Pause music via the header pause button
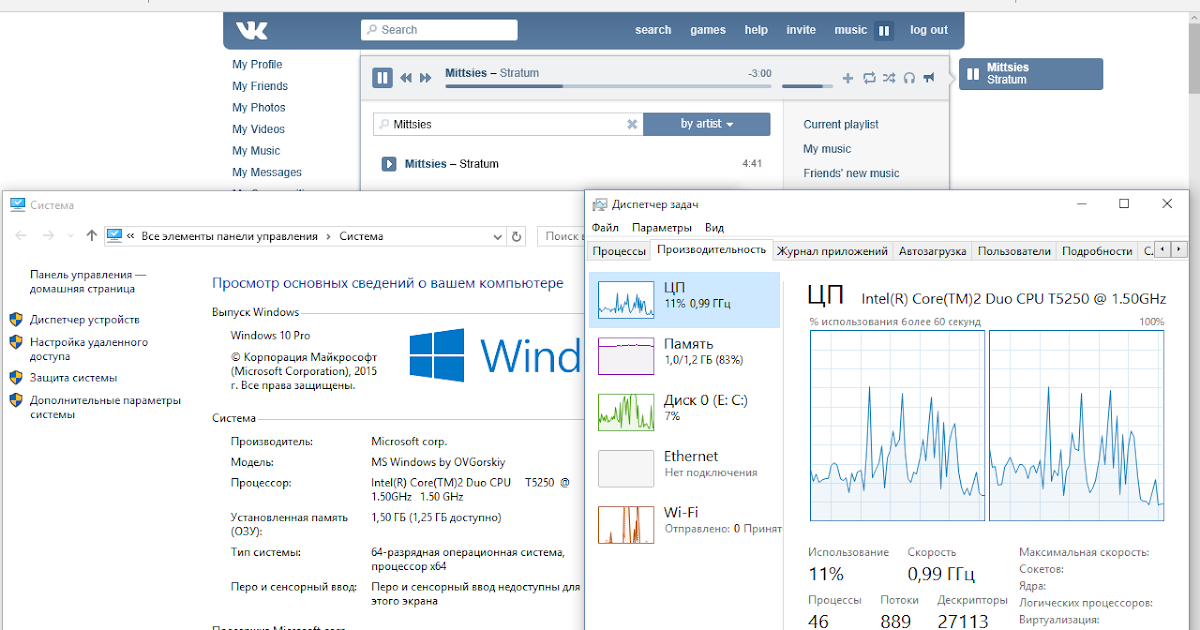Image resolution: width=1200 pixels, height=630 pixels. 884,31
